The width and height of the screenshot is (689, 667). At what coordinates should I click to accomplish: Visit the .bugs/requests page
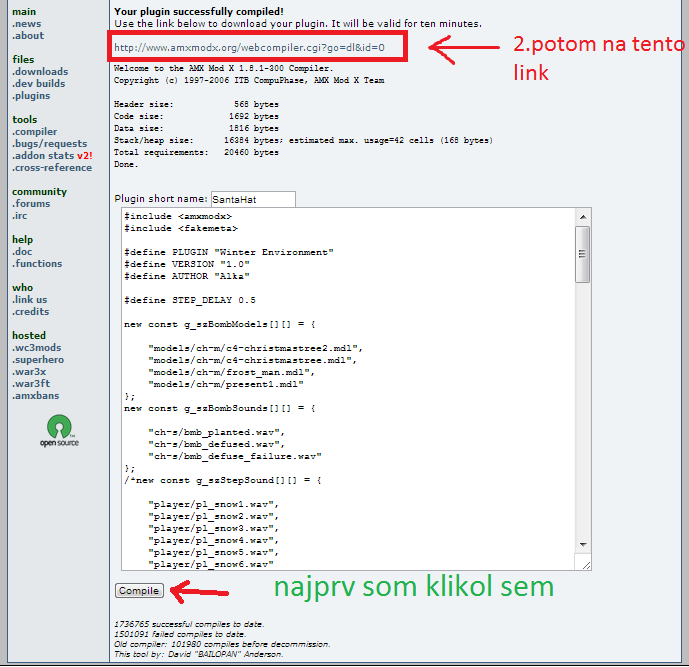49,144
